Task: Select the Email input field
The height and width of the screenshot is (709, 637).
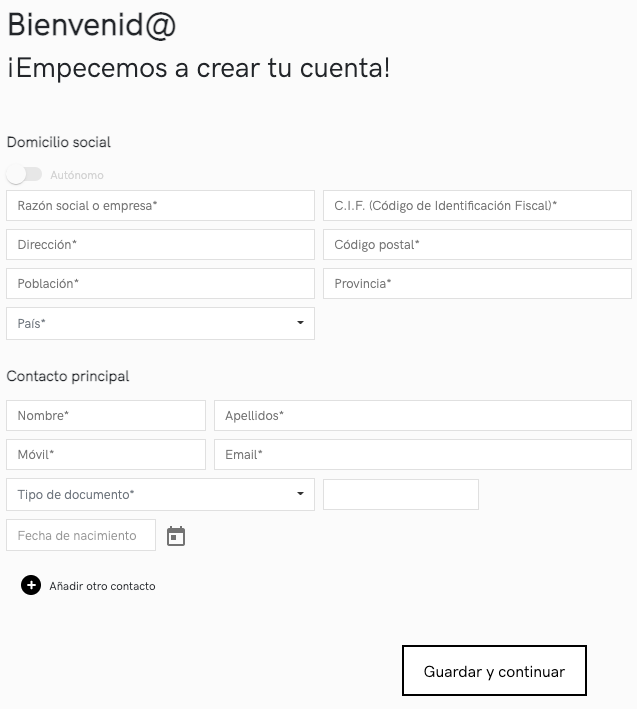Action: (x=423, y=454)
